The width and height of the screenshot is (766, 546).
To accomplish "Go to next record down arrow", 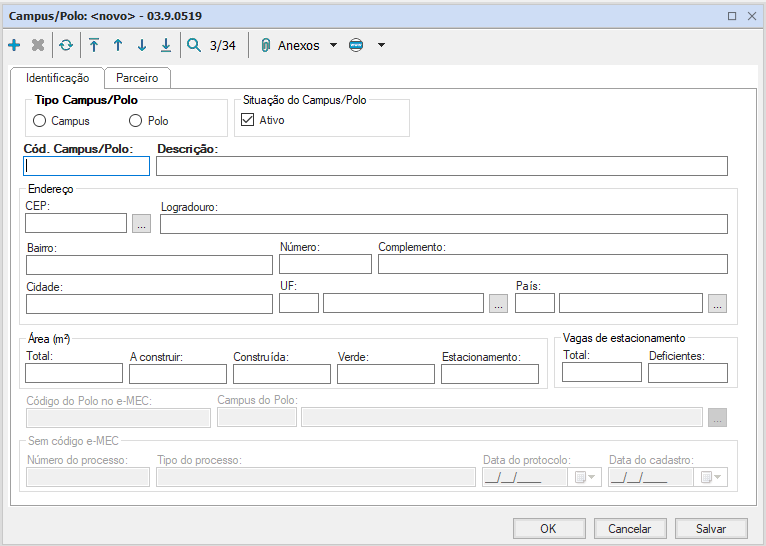I will pos(142,45).
